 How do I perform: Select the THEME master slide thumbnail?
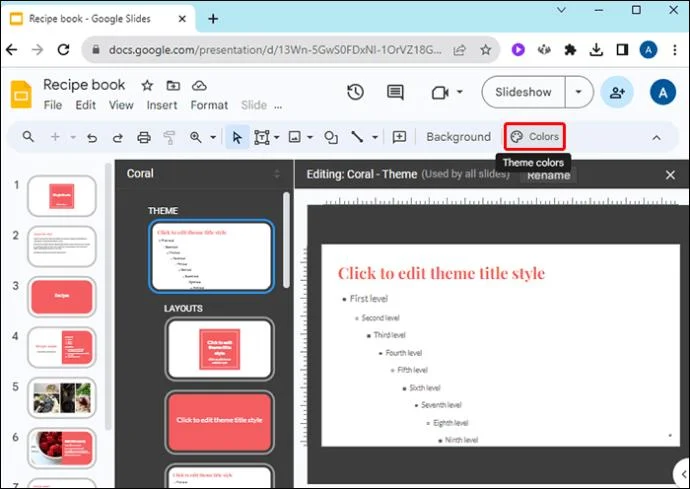[x=211, y=256]
